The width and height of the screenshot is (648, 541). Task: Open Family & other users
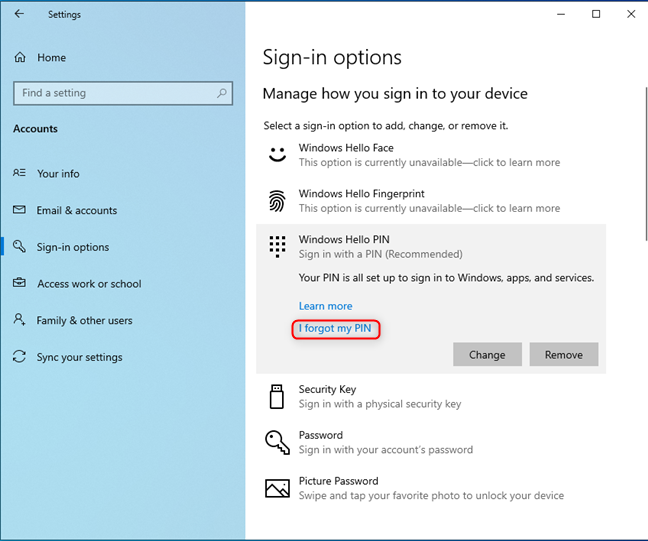tap(84, 321)
